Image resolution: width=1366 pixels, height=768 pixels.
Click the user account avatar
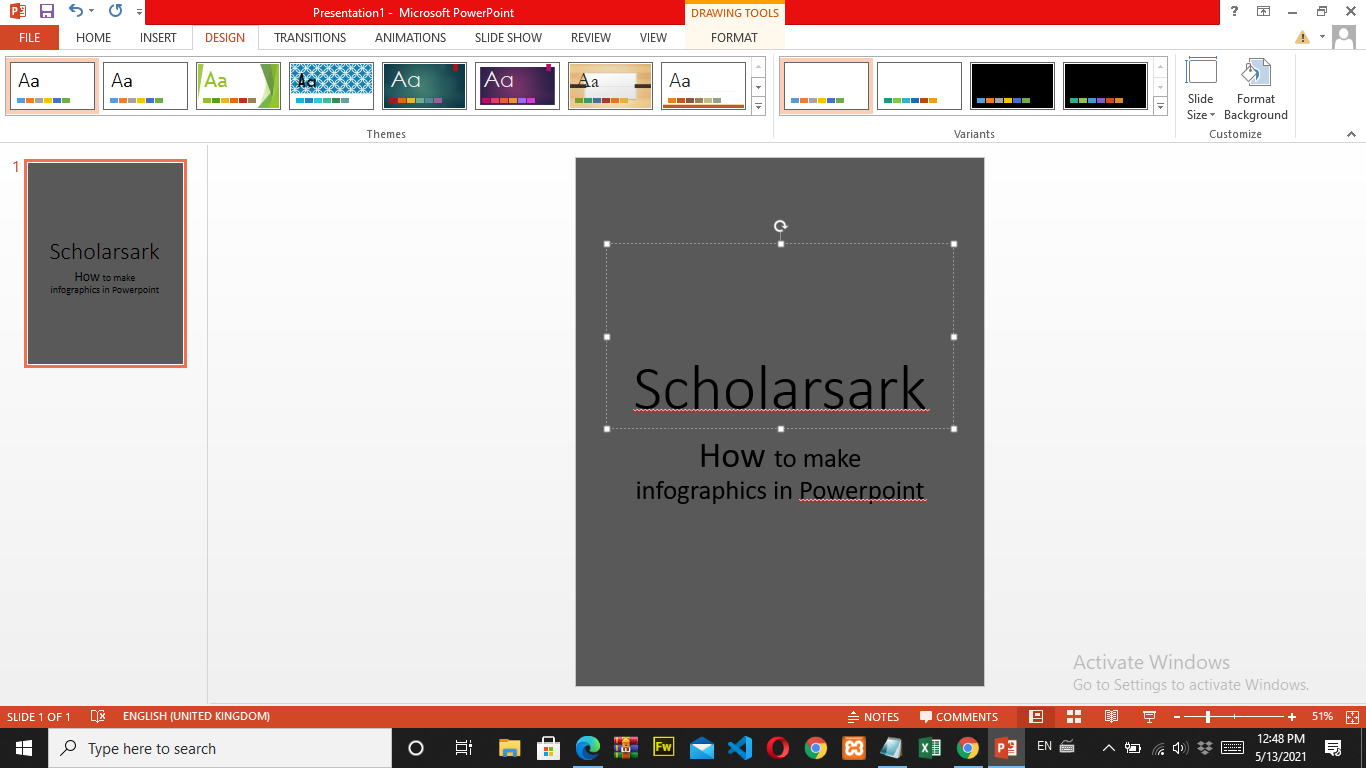[1344, 37]
